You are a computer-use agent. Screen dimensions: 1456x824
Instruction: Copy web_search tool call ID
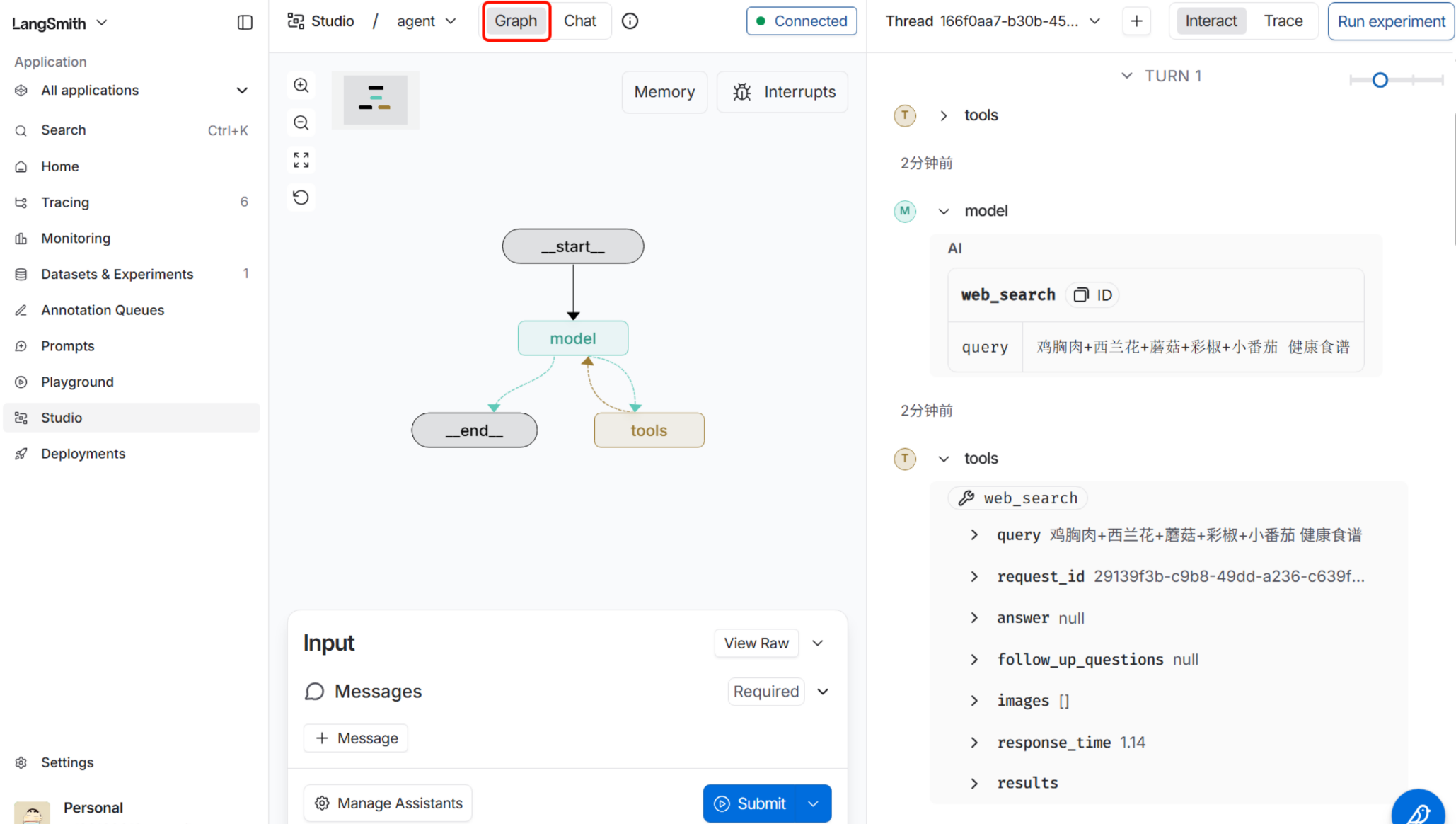tap(1092, 295)
